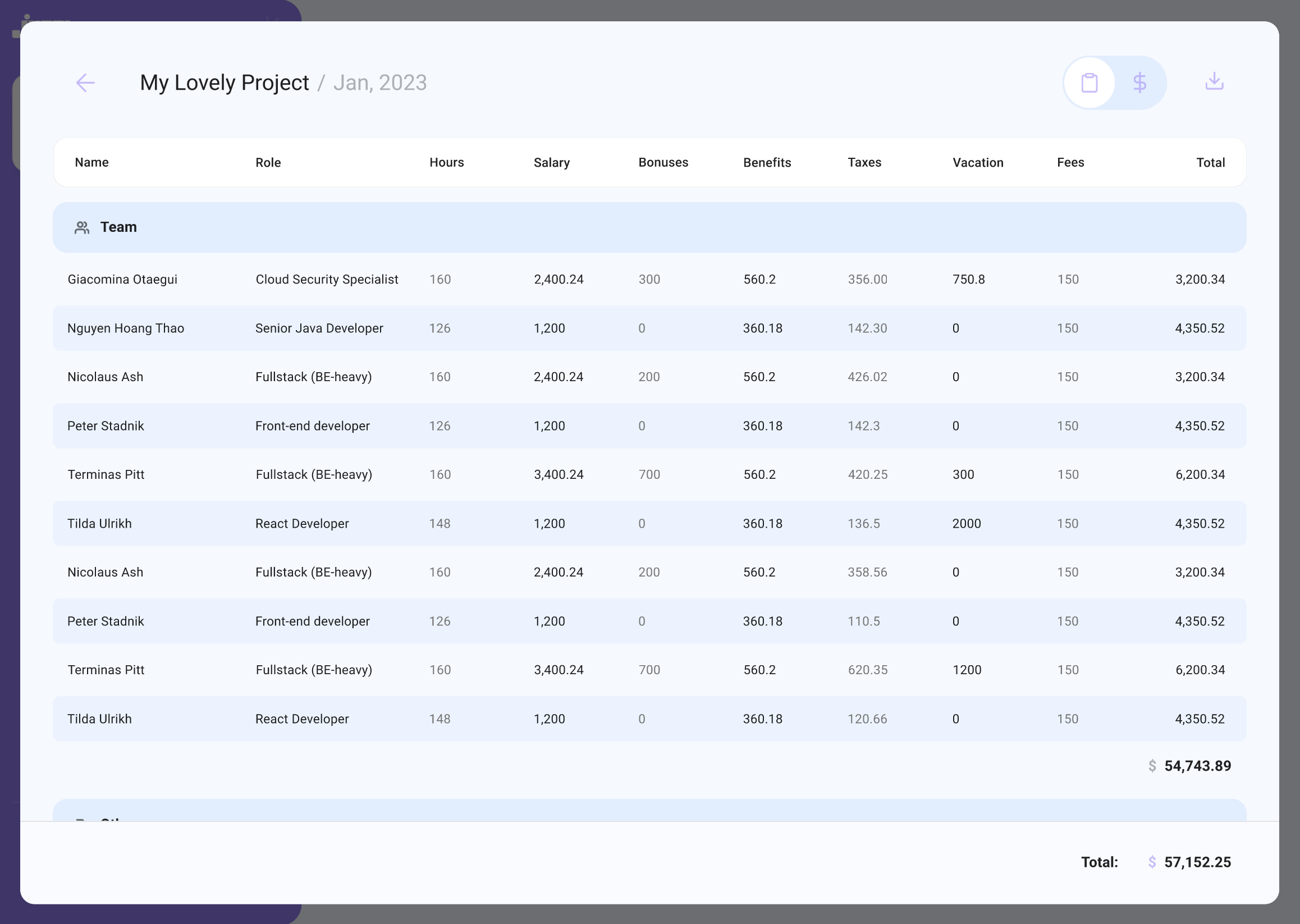
Task: Go back using the left arrow icon
Action: 85,83
